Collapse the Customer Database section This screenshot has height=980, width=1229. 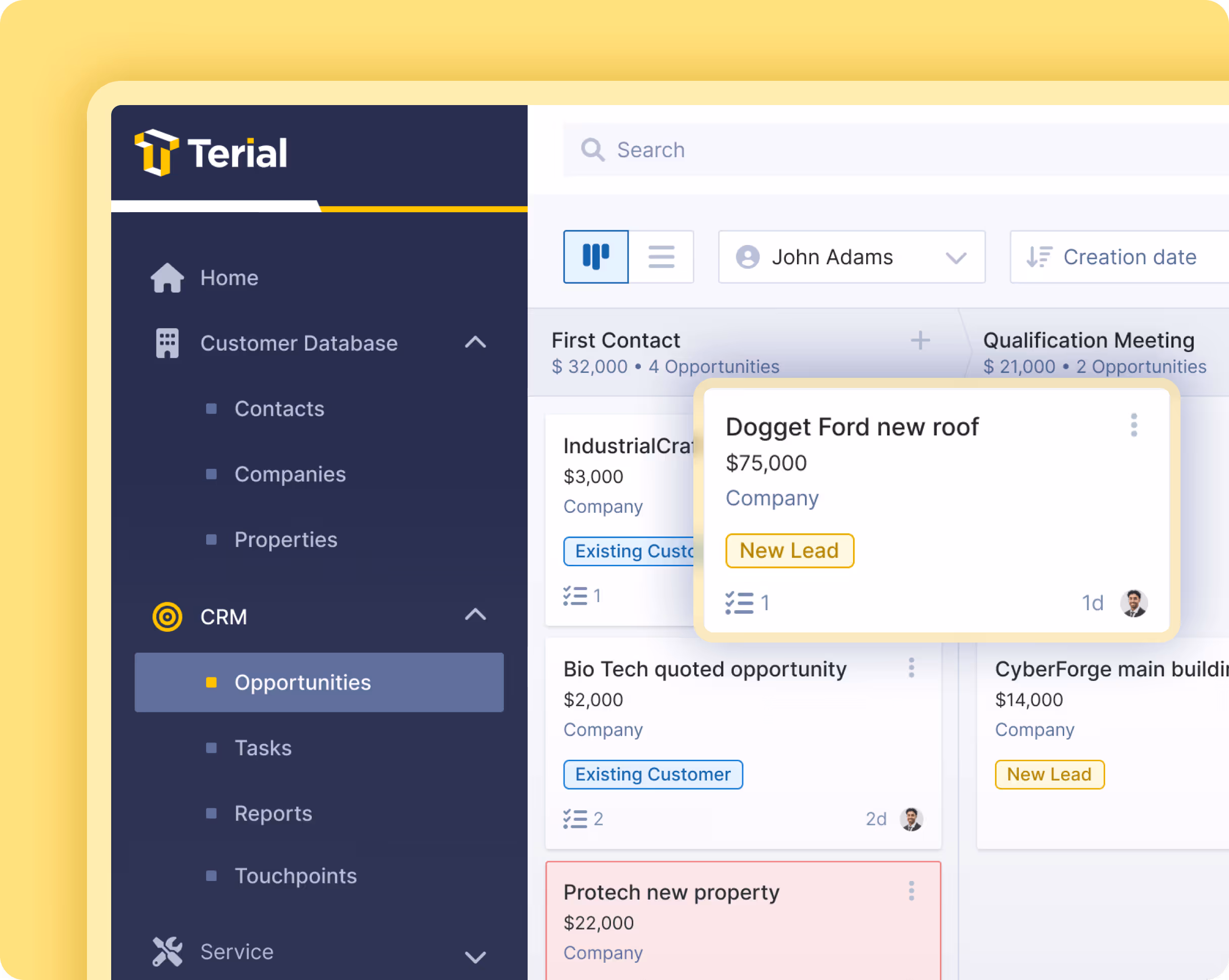point(476,342)
